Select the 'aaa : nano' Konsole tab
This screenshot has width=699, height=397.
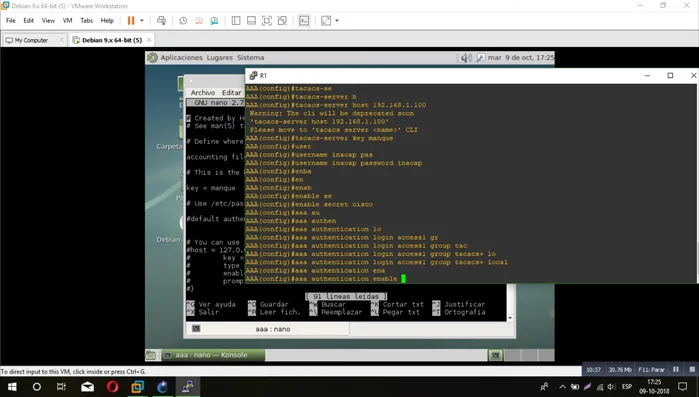272,329
